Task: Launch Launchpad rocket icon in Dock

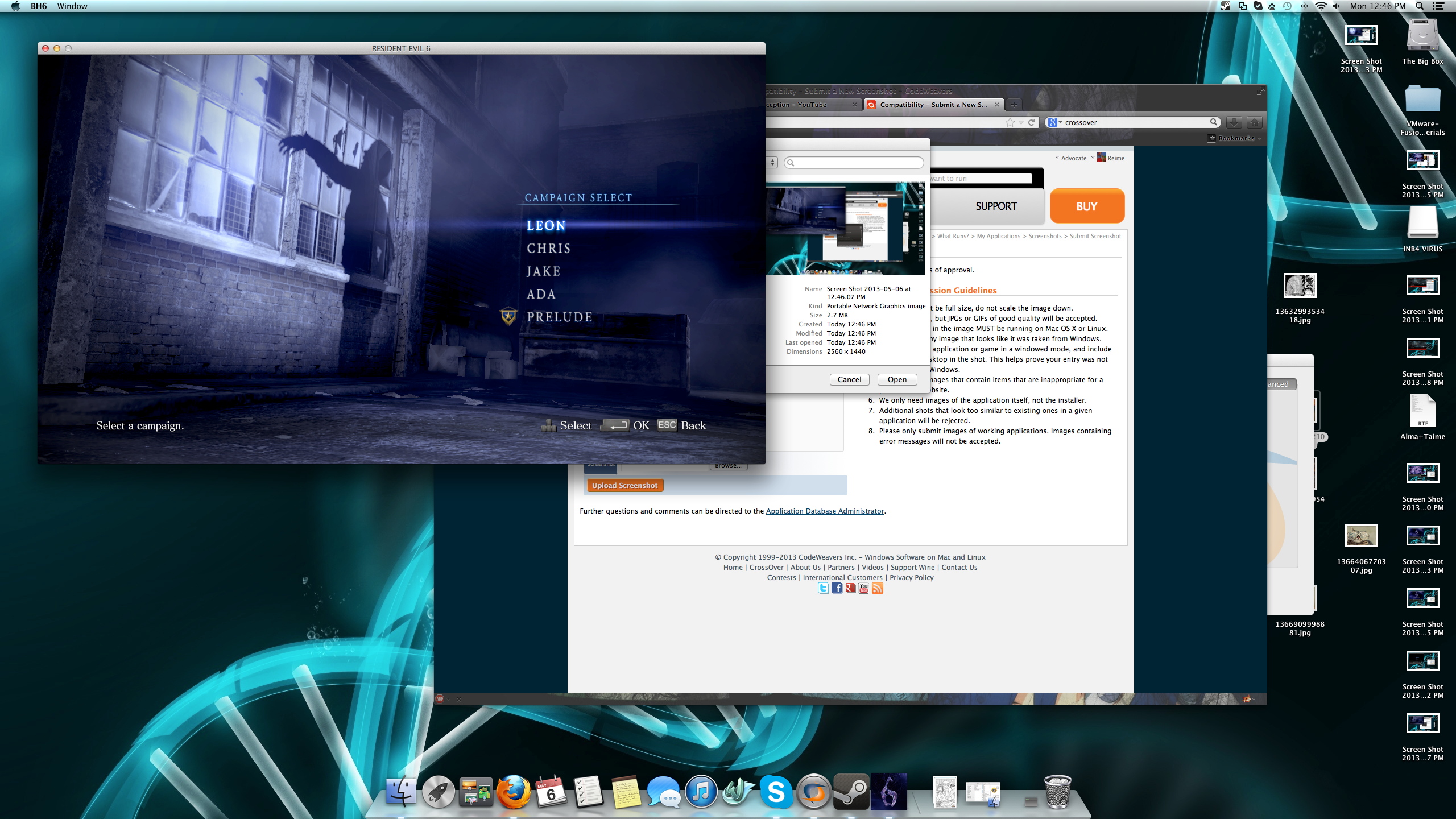Action: click(x=438, y=791)
